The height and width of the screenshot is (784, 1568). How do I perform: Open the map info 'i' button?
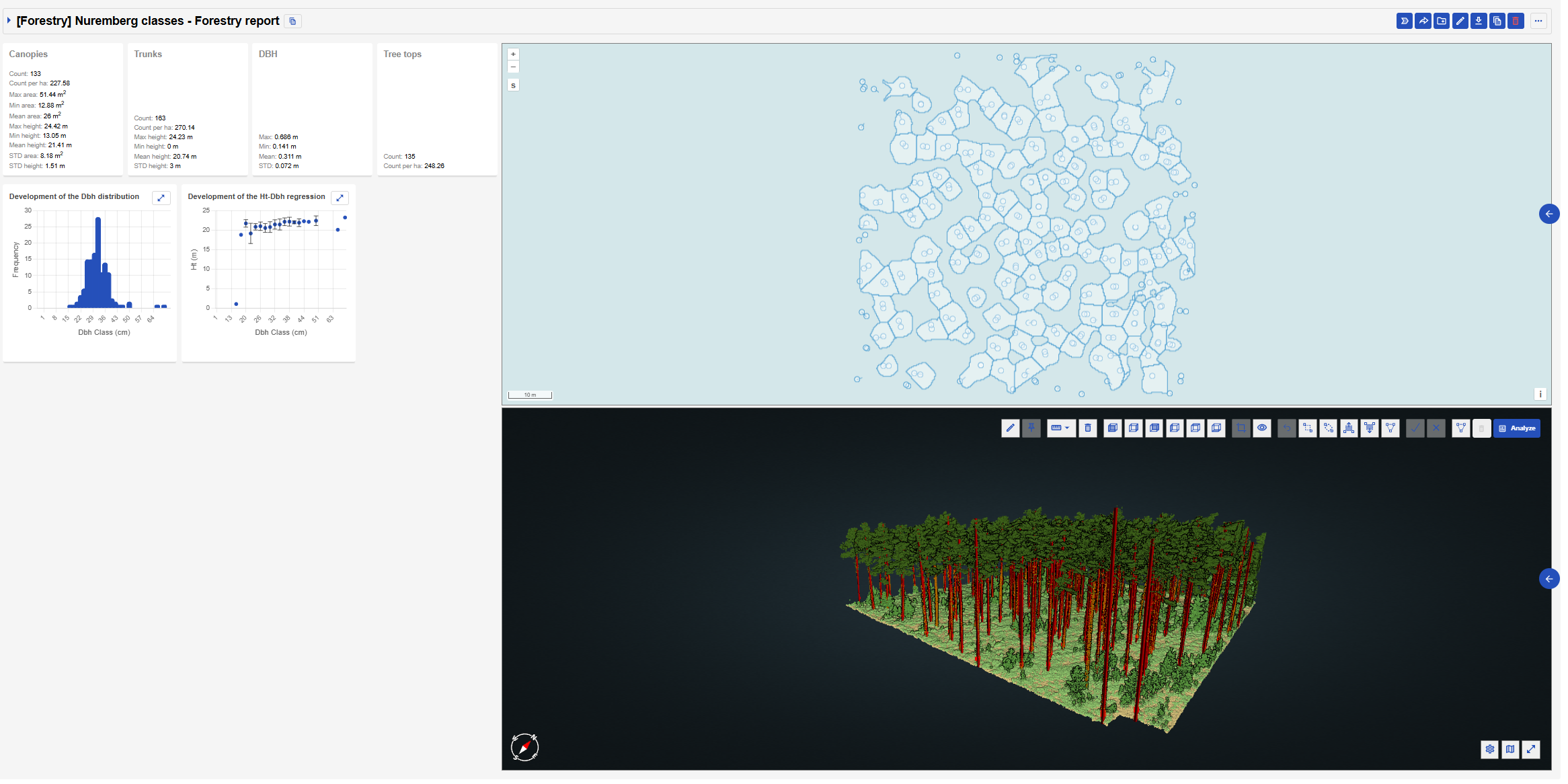coord(1540,394)
